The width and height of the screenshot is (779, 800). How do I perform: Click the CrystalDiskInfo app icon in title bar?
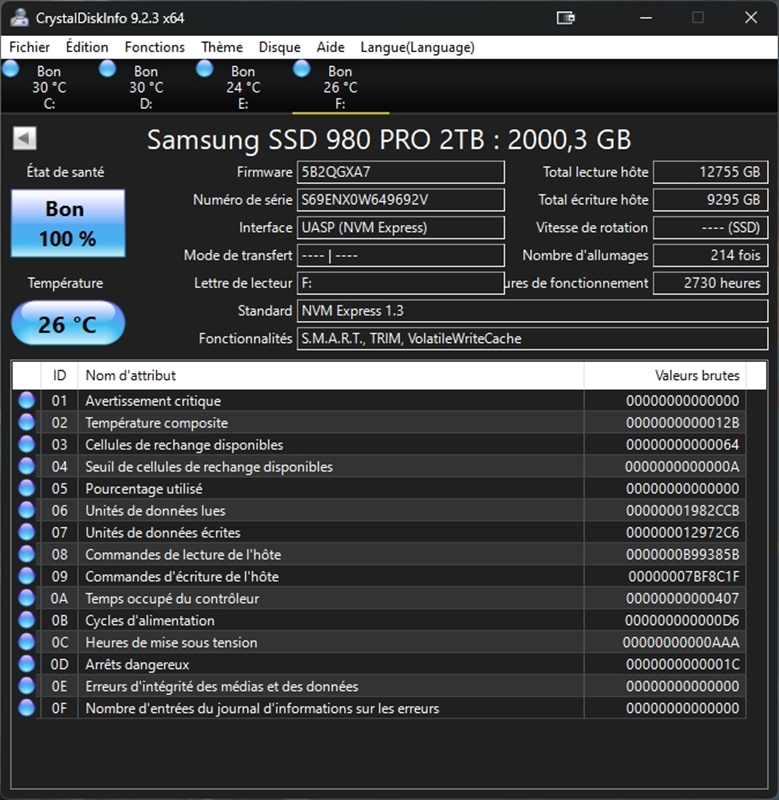click(18, 18)
